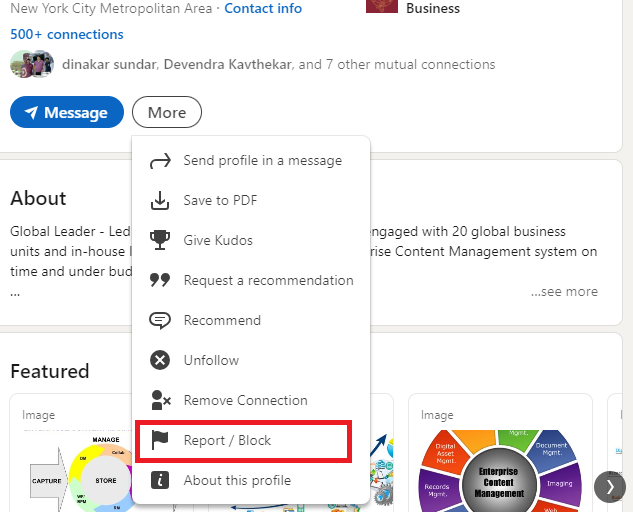Choose Unfollow from the More menu
The width and height of the screenshot is (633, 512).
click(x=251, y=360)
